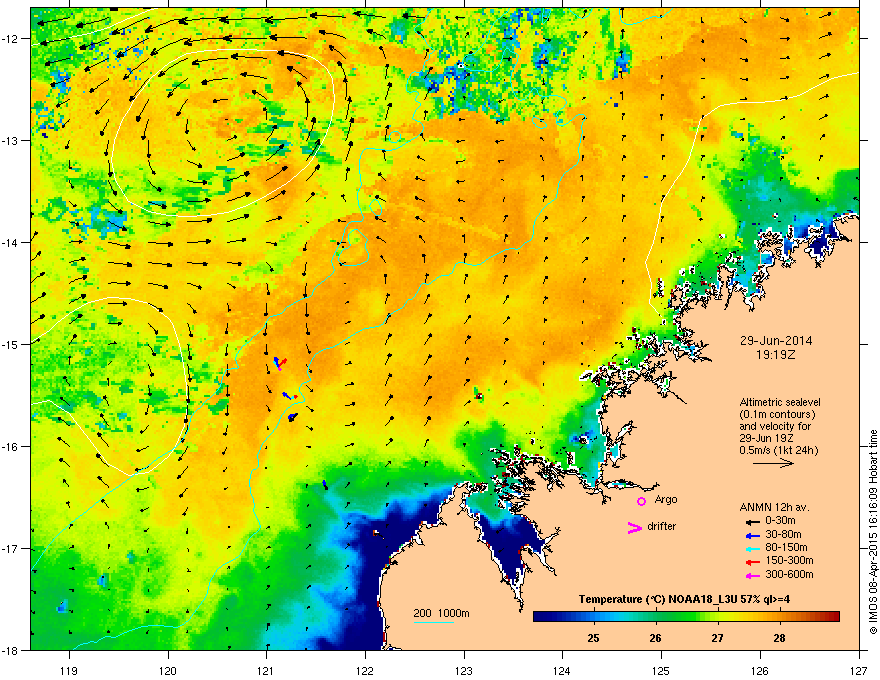Click the -14 latitude axis label
Screen dimensions: 880x680
(11, 242)
